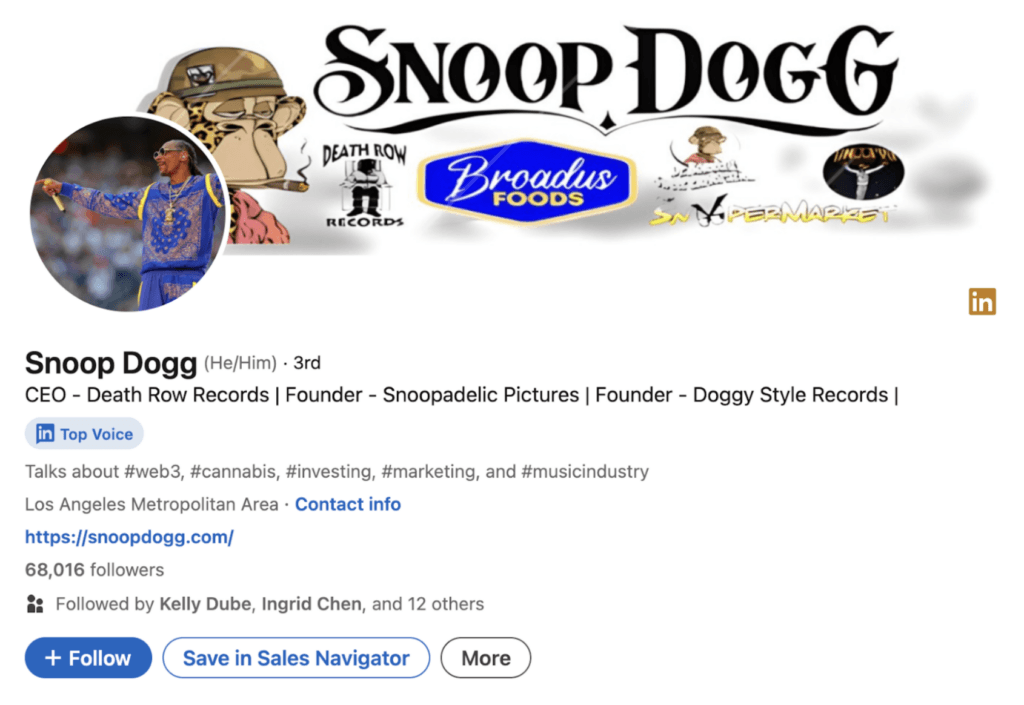
Task: Click the Snoopermarket logo in banner
Action: click(773, 212)
